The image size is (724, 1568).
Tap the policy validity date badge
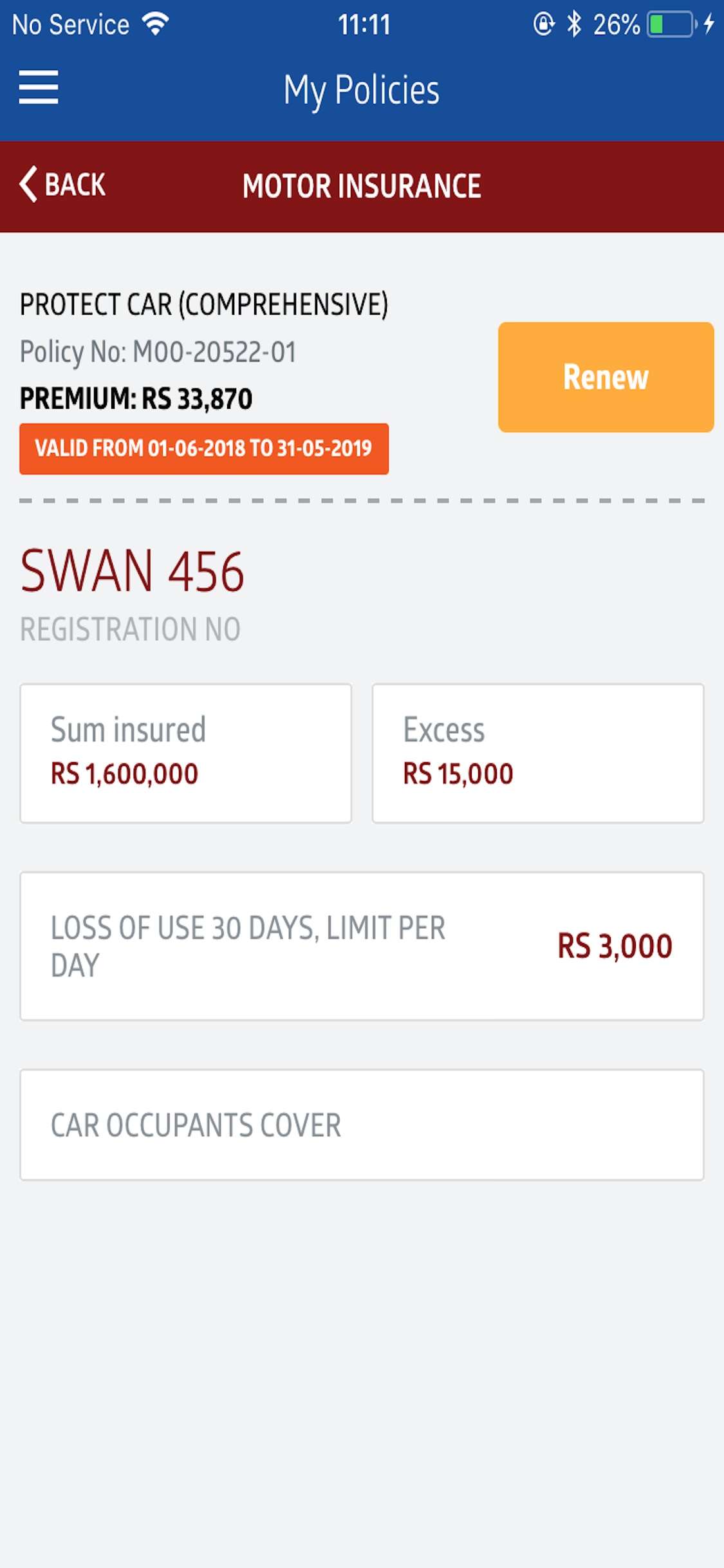(204, 449)
